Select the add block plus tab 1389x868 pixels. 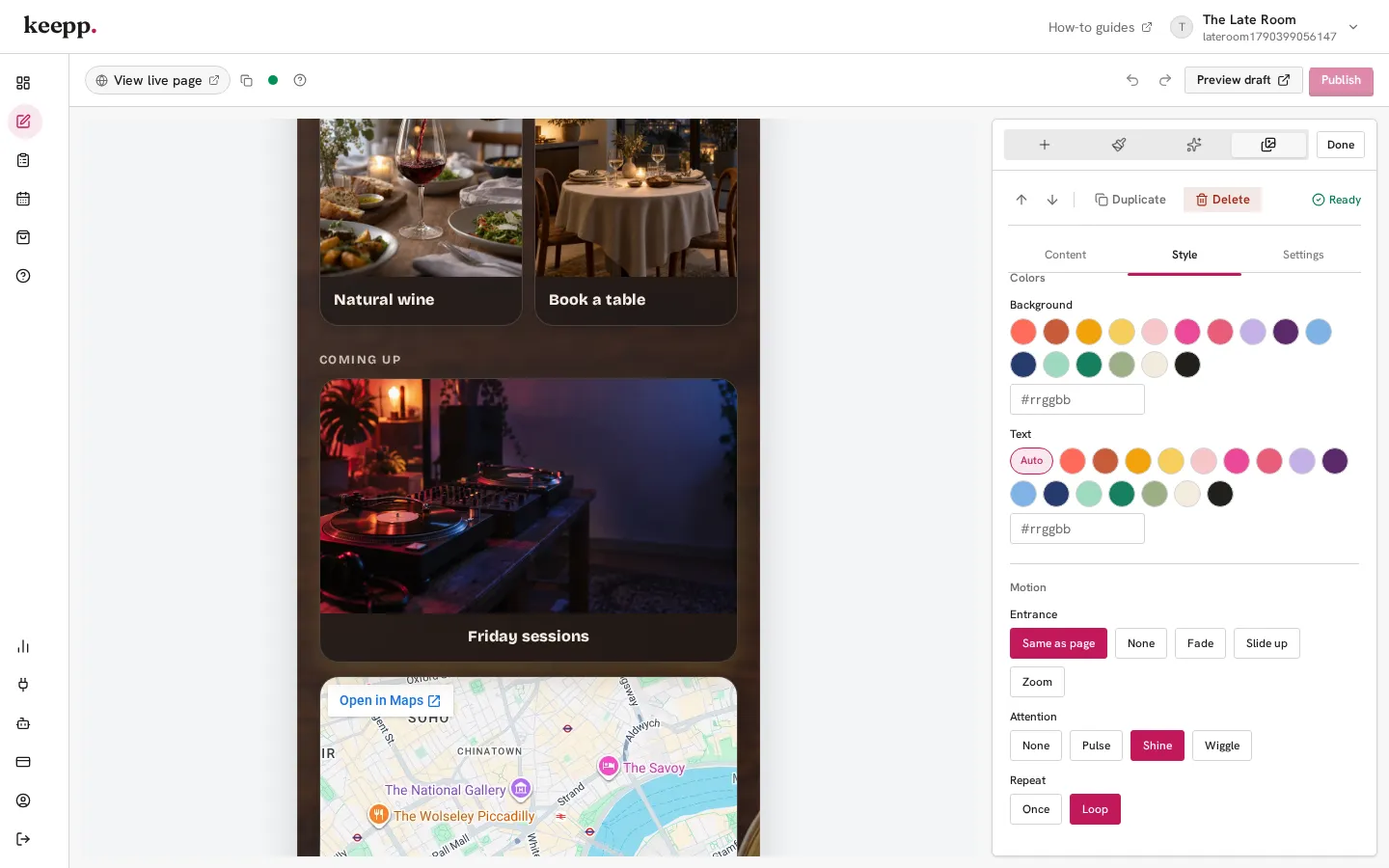point(1044,145)
